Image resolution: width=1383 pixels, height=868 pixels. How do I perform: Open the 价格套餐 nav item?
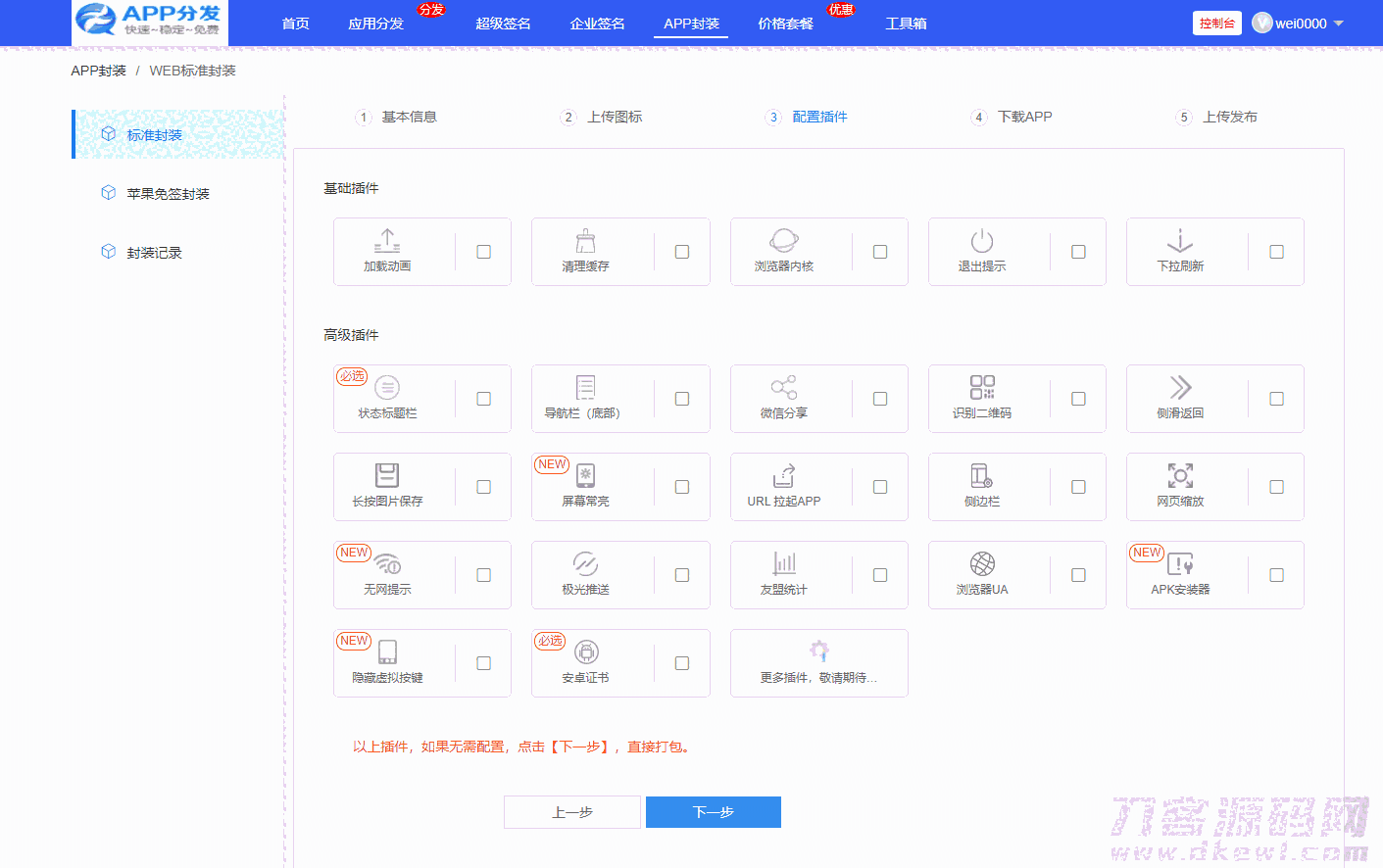click(786, 24)
